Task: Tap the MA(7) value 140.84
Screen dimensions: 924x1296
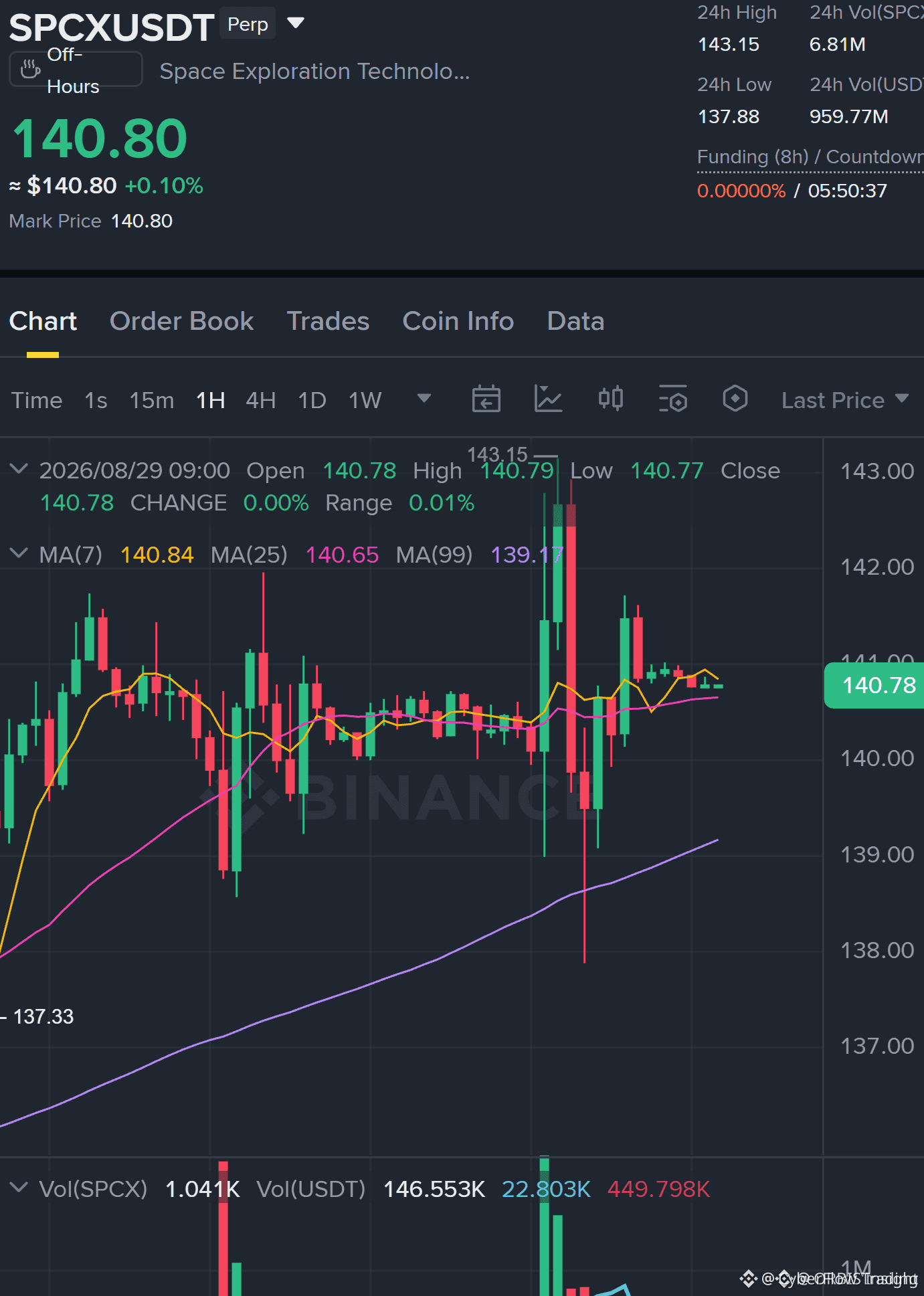Action: (x=157, y=555)
